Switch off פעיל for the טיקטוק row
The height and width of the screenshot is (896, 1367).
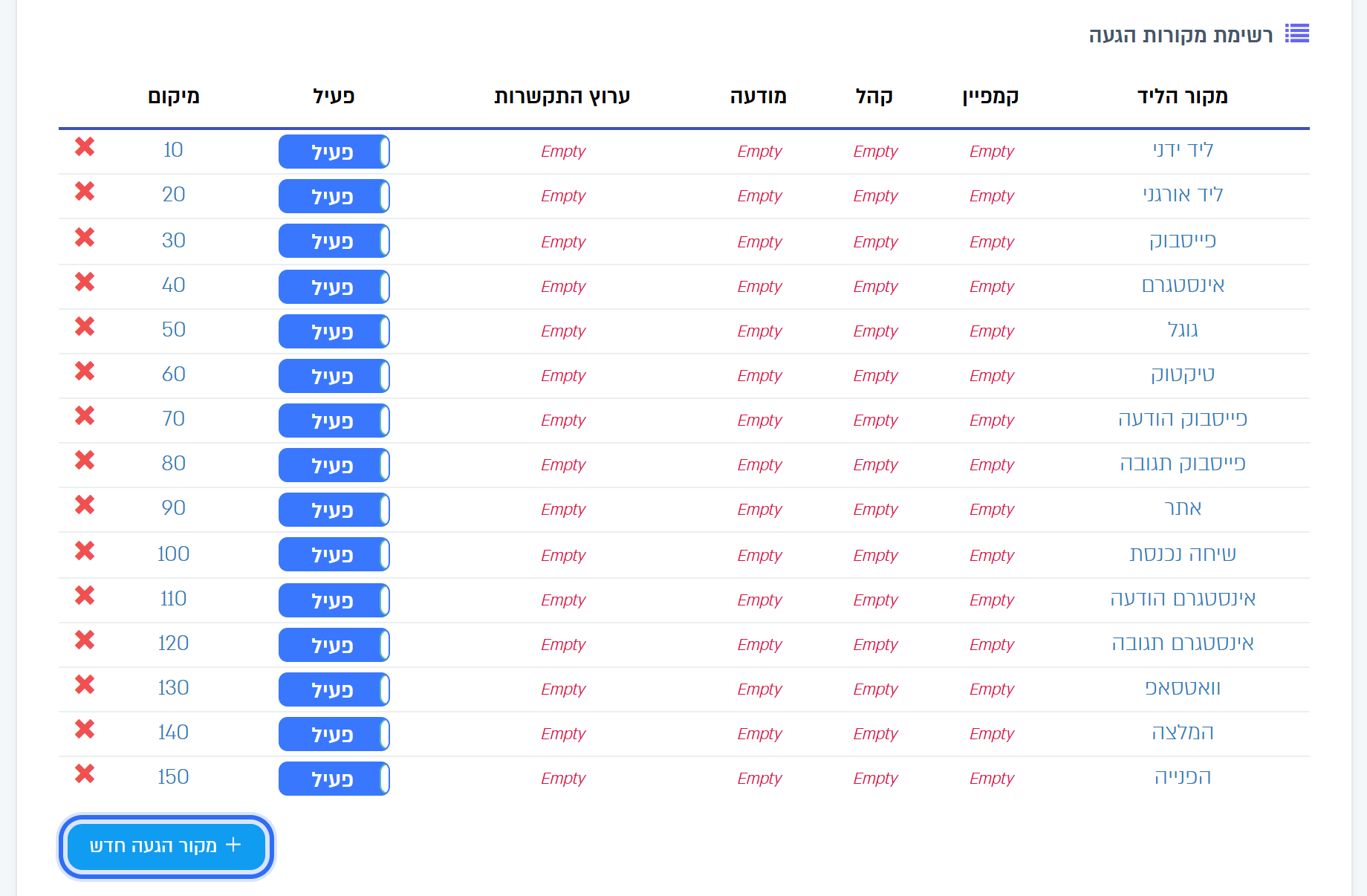point(334,376)
